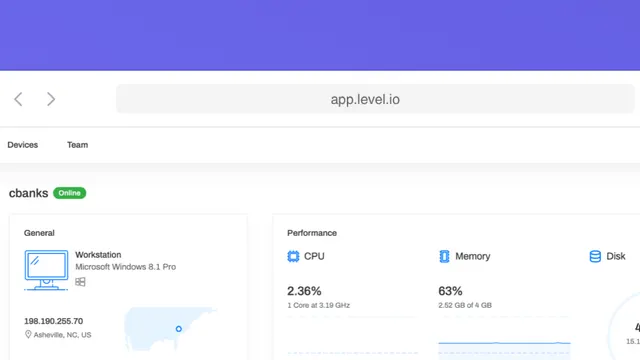Click the location pin icon by Asheville
This screenshot has width=640, height=360.
tap(28, 334)
